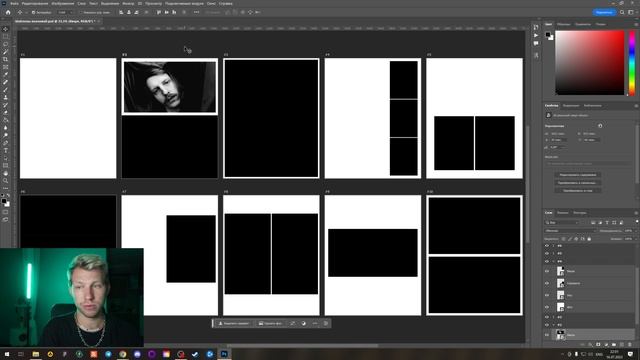Select the Gradient tool
The width and height of the screenshot is (640, 360).
(5, 120)
